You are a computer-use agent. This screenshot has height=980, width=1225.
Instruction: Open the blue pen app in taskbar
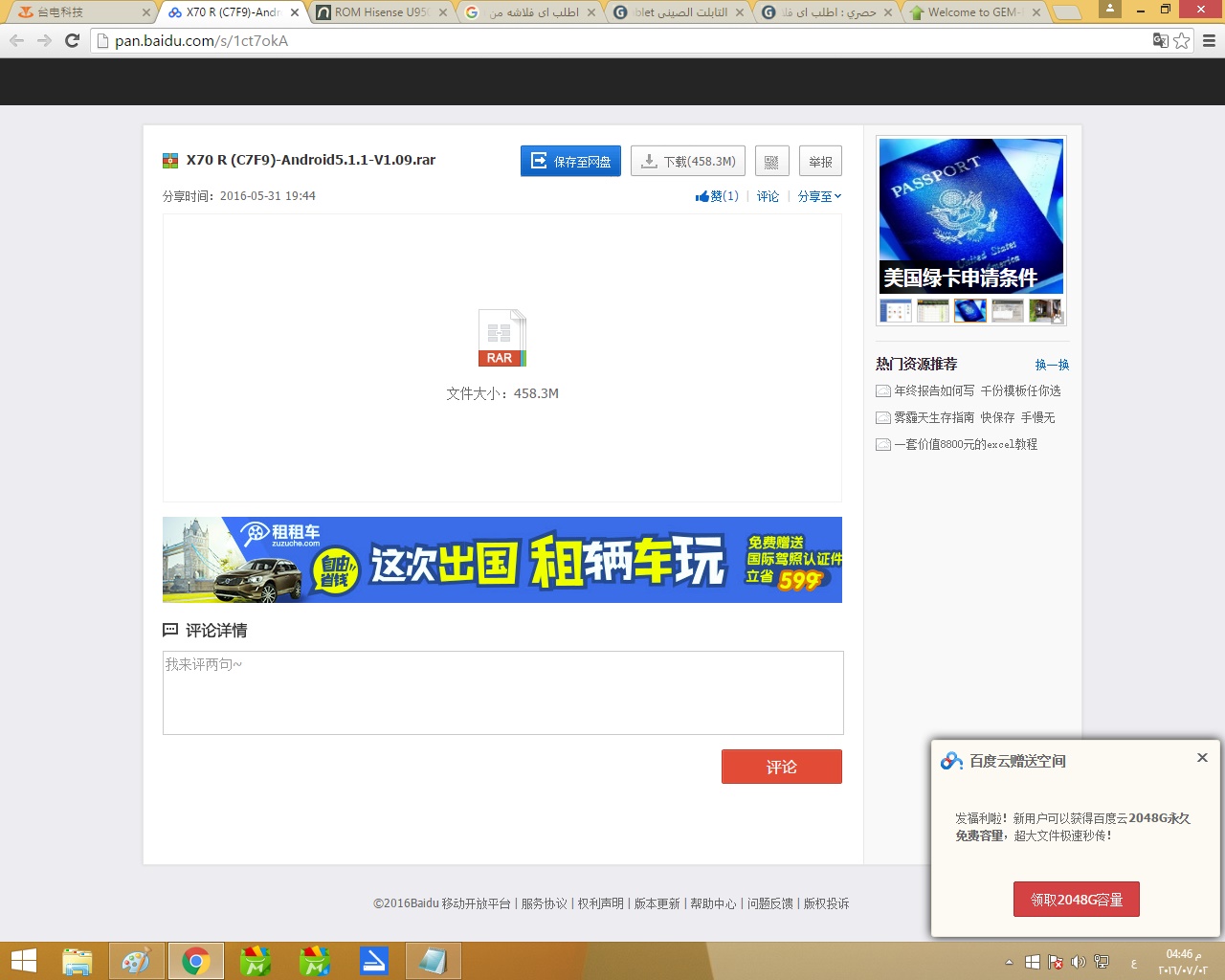pos(373,961)
